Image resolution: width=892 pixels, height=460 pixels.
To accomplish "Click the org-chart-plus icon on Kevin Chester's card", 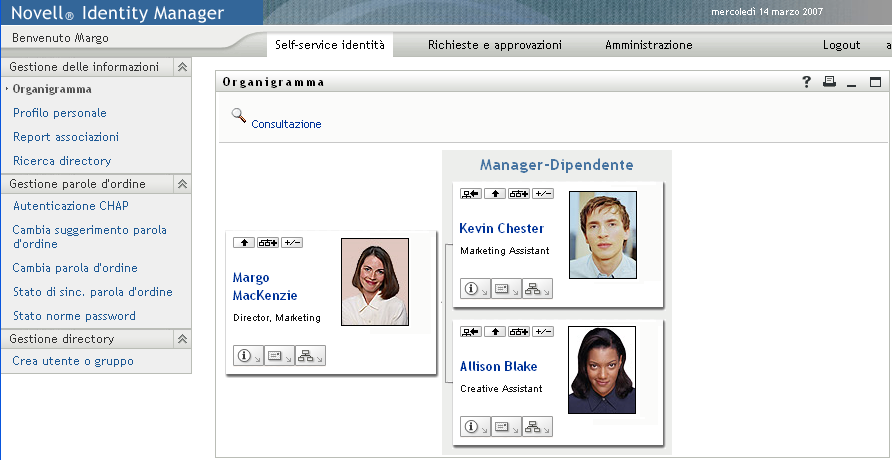I will pyautogui.click(x=519, y=194).
